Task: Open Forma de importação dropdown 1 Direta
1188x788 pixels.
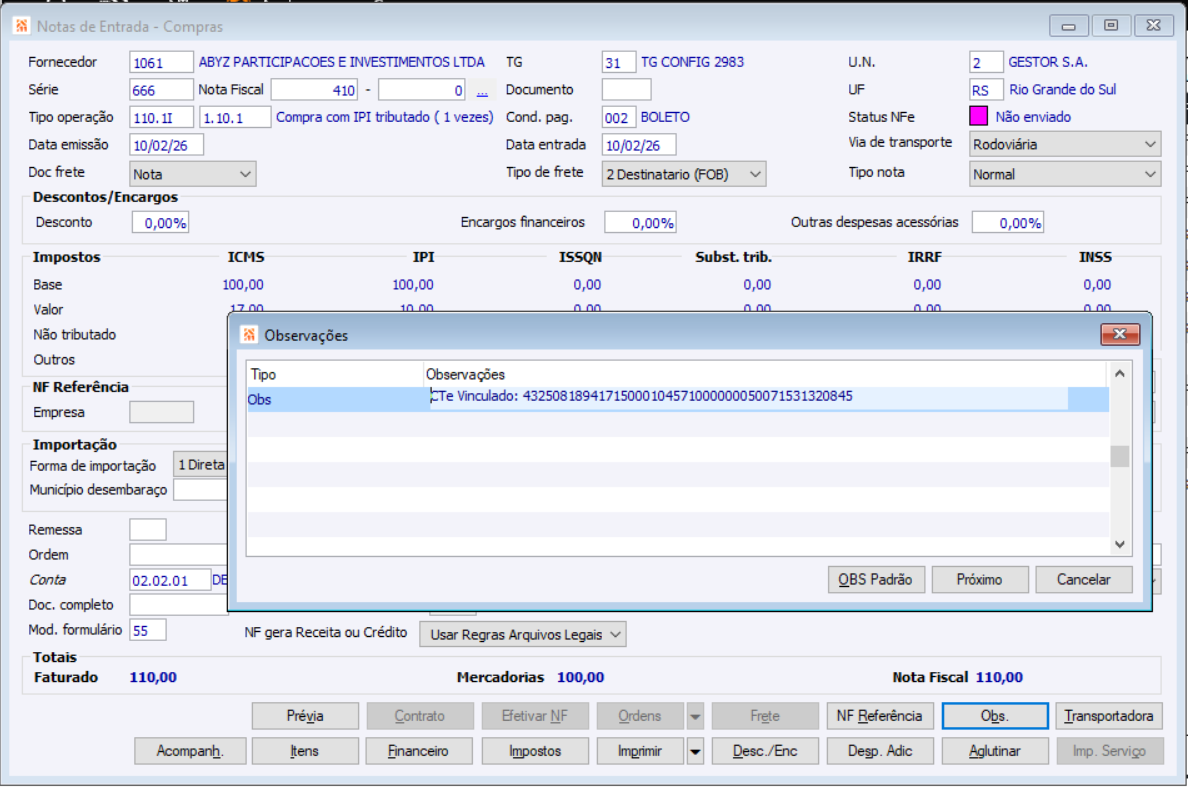Action: tap(201, 464)
